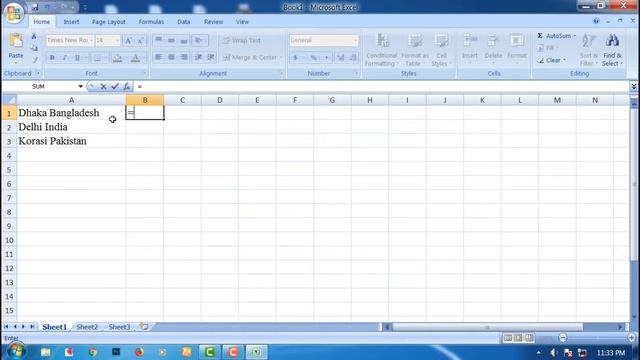This screenshot has height=360, width=640.
Task: Open the Sheet3 worksheet tab
Action: tap(119, 327)
